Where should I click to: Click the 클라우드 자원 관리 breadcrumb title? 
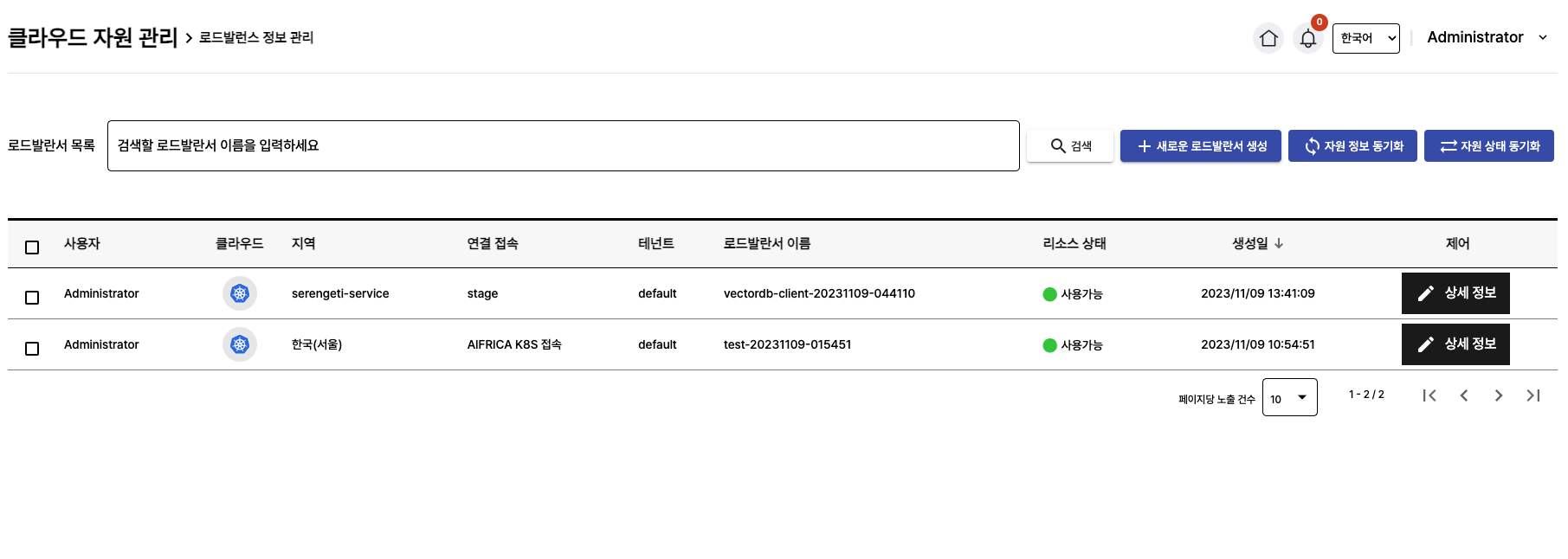(93, 37)
